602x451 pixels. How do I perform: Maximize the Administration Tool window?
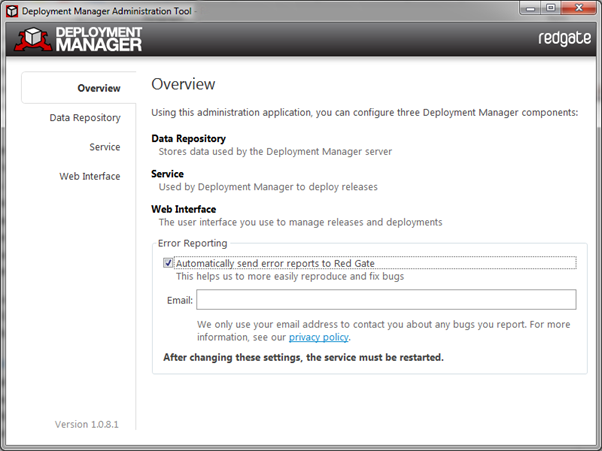click(551, 8)
